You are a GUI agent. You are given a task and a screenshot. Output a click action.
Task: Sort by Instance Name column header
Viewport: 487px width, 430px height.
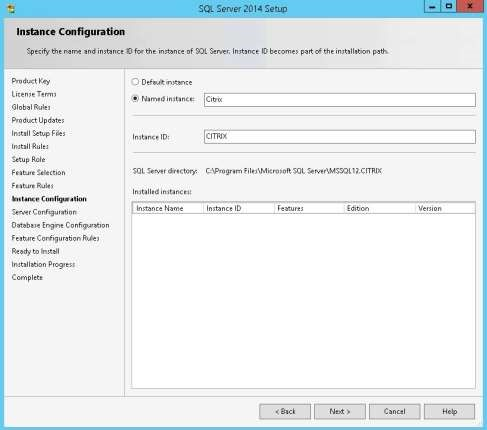click(168, 208)
